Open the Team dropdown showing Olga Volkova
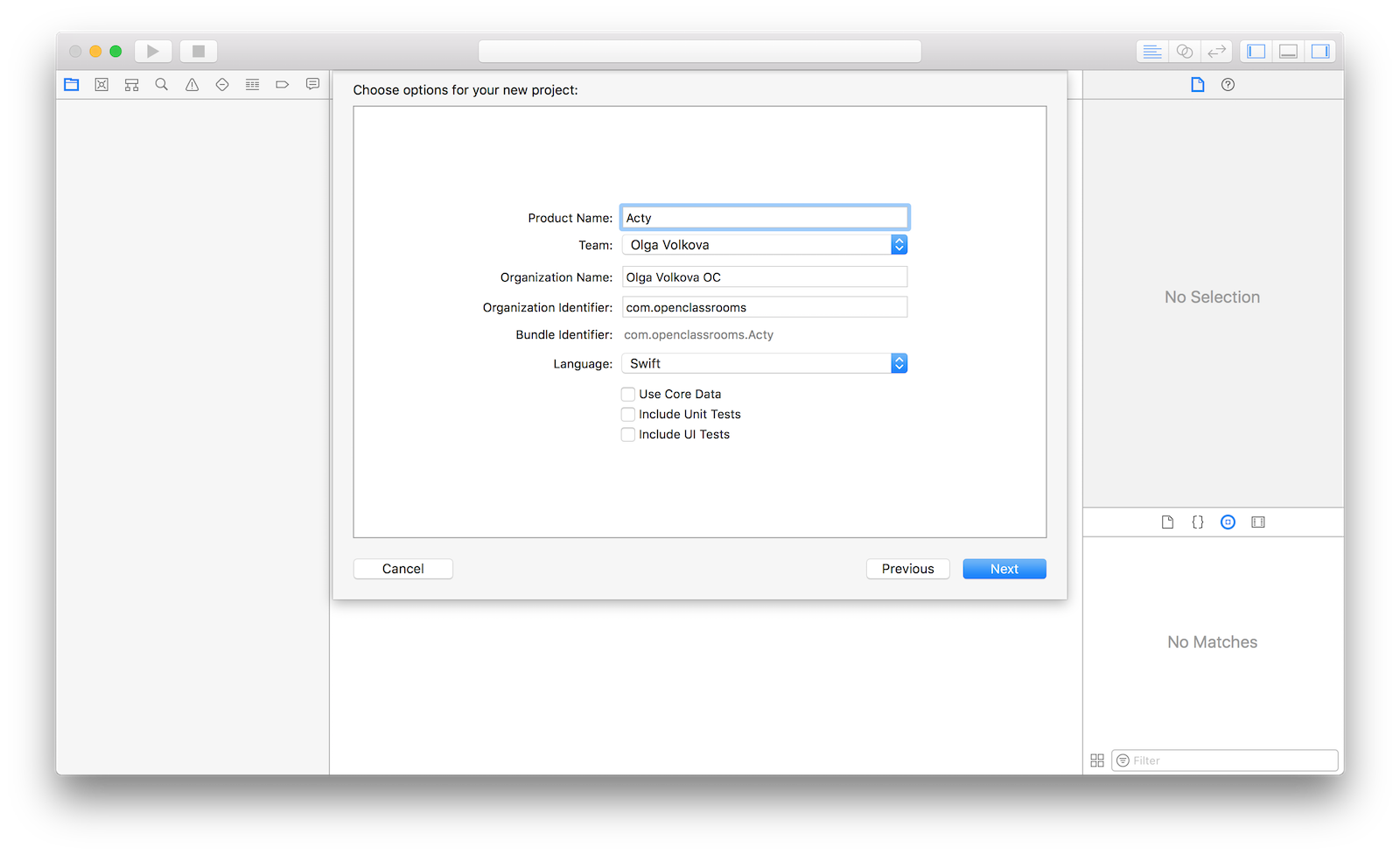This screenshot has width=1400, height=855. tap(765, 245)
